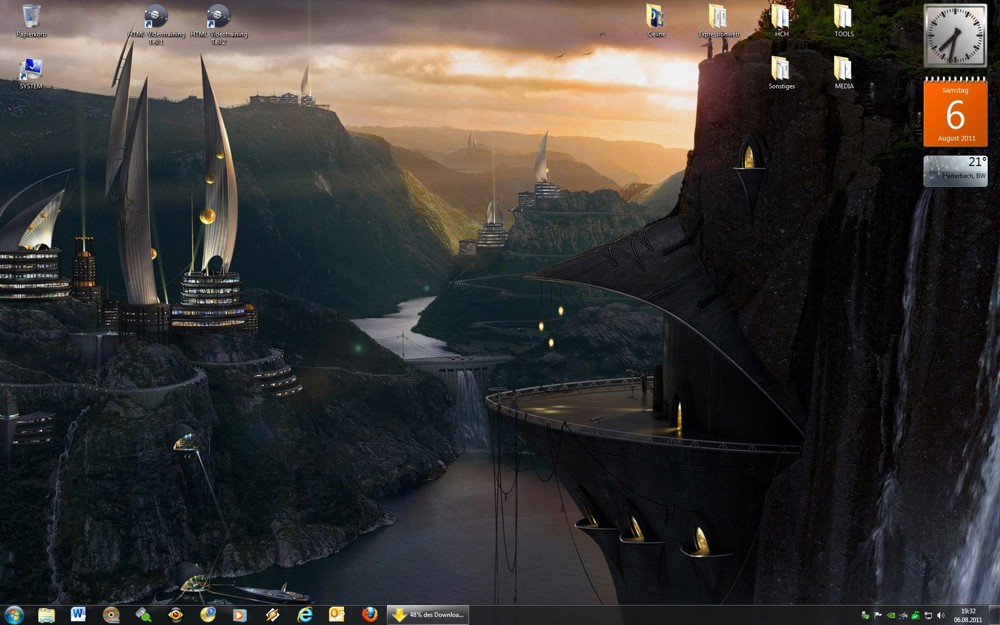Viewport: 1000px width, 625px height.
Task: Click the calendar gadget showing Samstag 6
Action: pyautogui.click(x=955, y=113)
